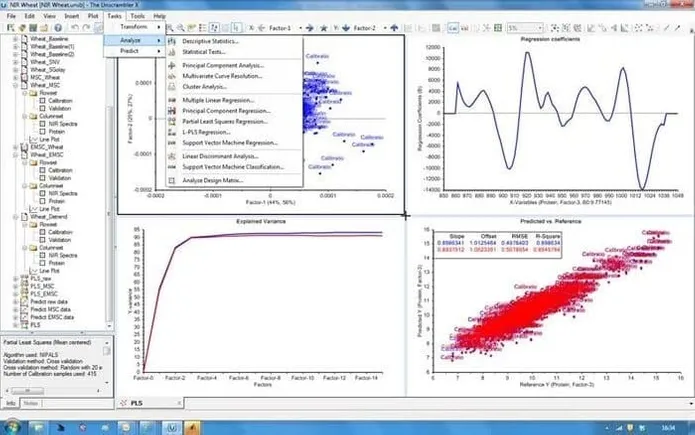Expand the PLS_MSC tree node
Viewport: 695px width, 435px height.
16,286
